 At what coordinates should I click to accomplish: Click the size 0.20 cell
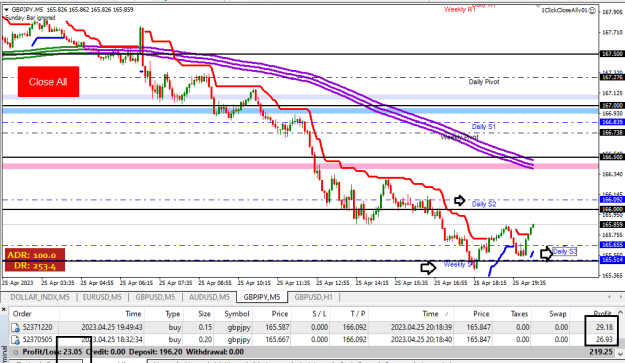pos(205,339)
